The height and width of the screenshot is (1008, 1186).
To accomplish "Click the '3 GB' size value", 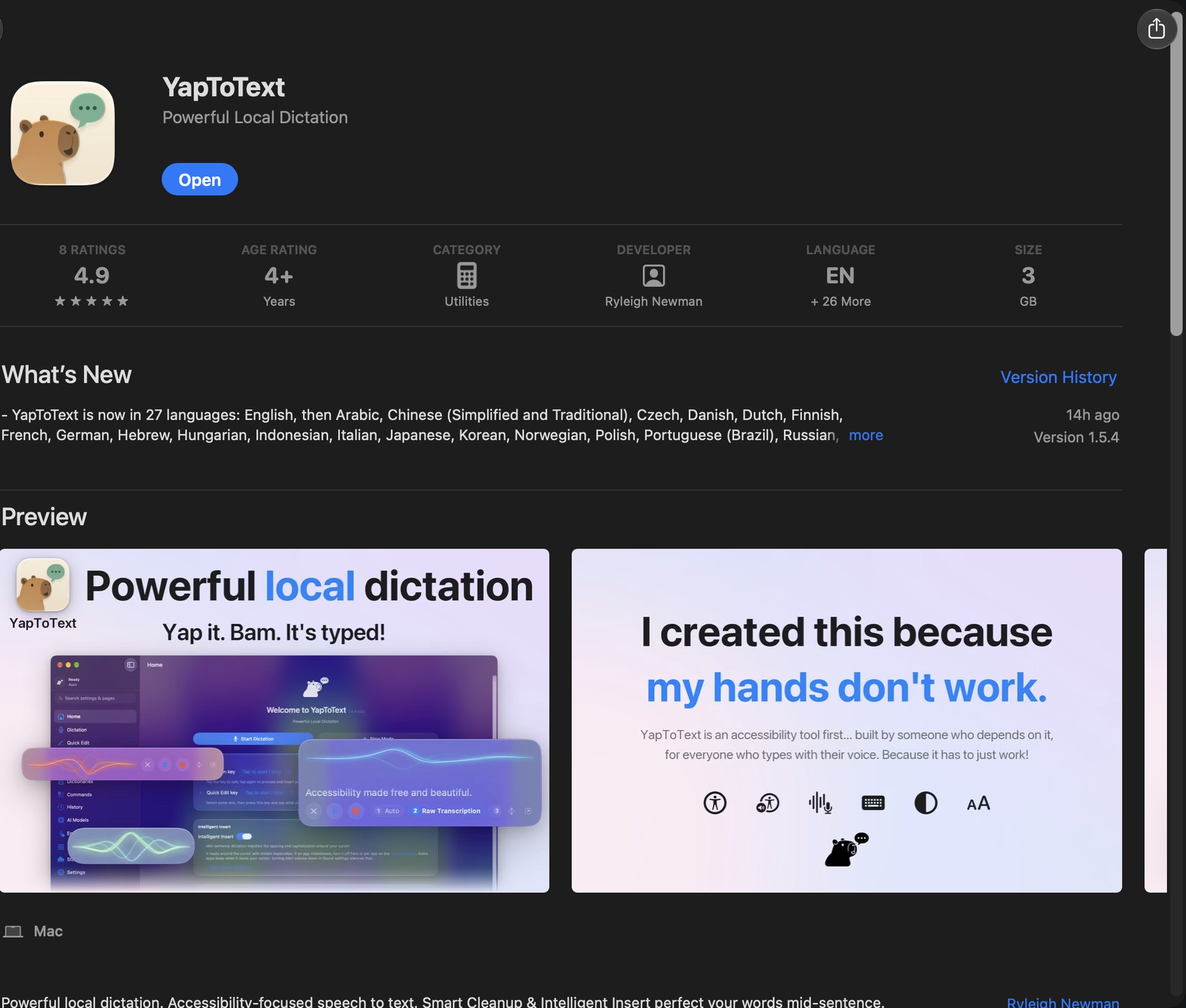I will pos(1028,287).
